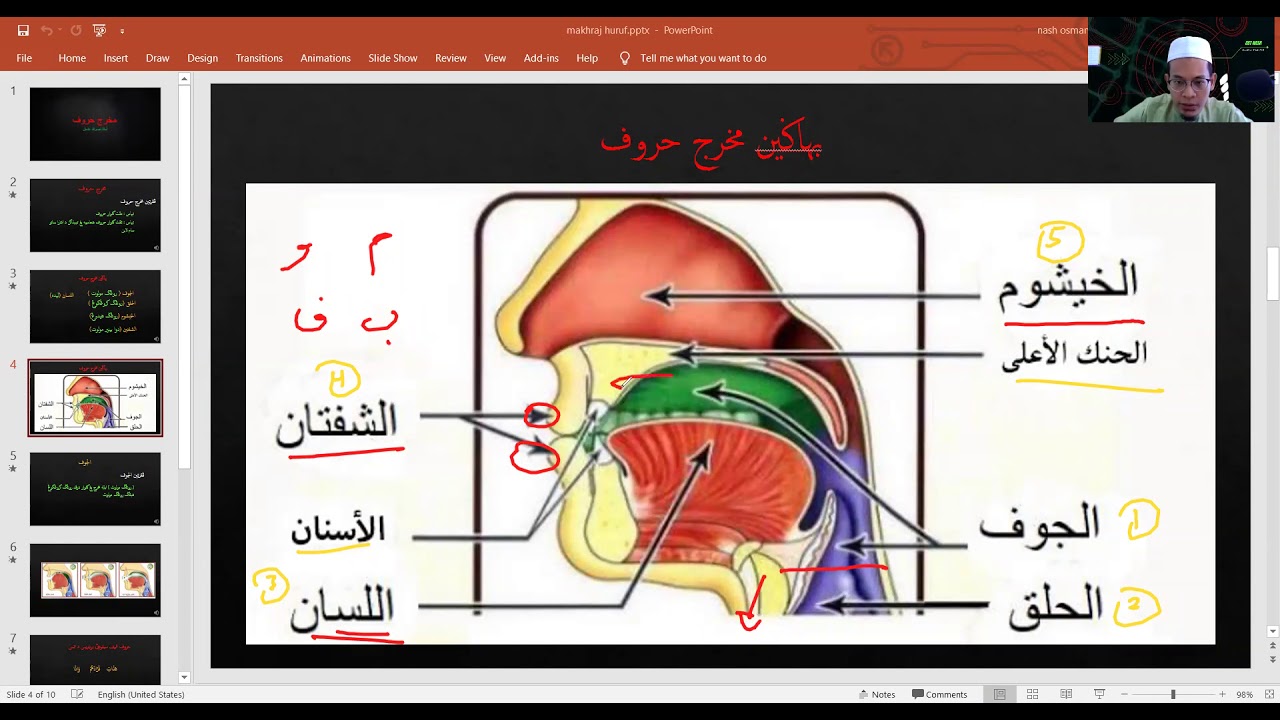Click 'Tell me what you want to do' box
Viewport: 1280px width, 720px height.
pyautogui.click(x=703, y=58)
